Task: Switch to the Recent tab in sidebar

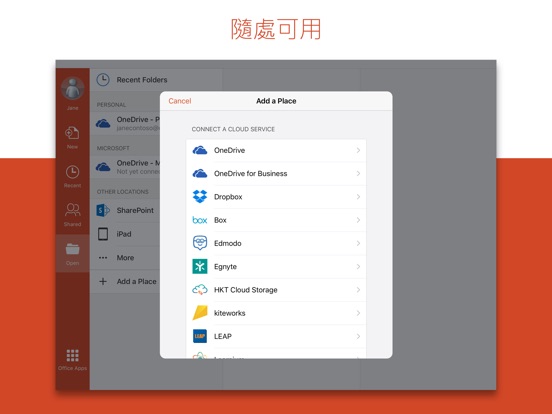Action: (72, 176)
